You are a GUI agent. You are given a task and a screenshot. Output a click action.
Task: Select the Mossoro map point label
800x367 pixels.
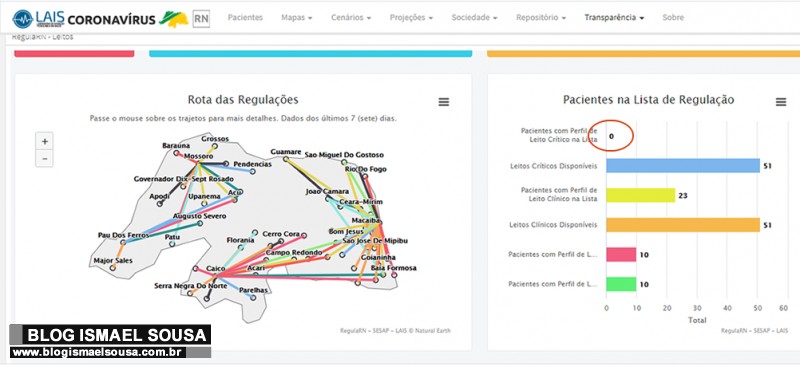[198, 156]
